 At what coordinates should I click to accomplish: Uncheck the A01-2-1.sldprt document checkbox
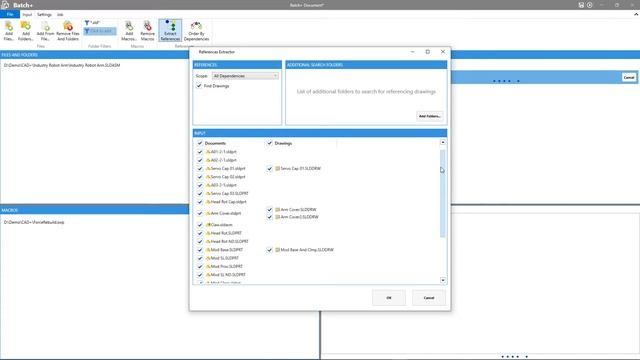pos(200,152)
